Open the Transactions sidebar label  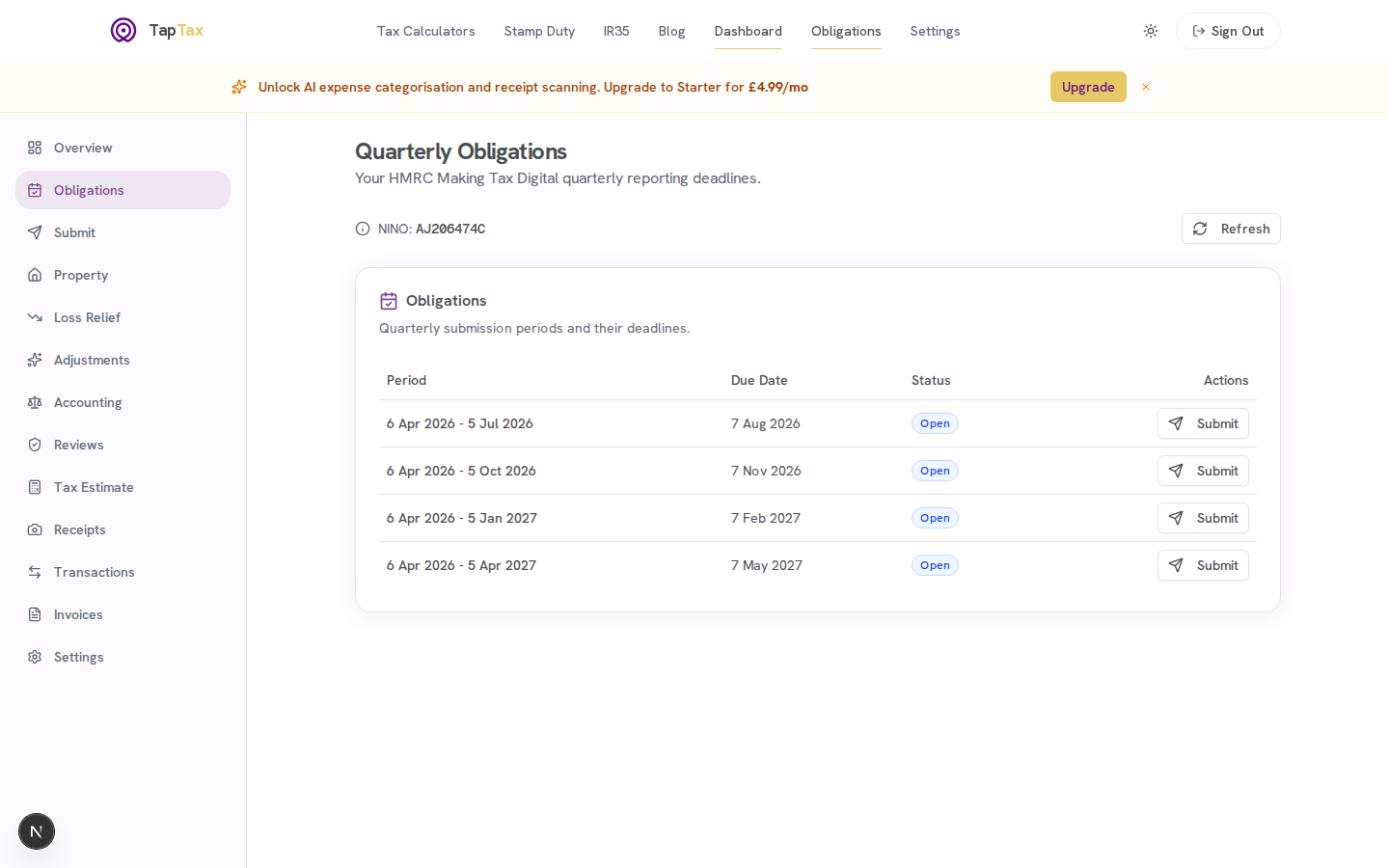click(x=95, y=572)
